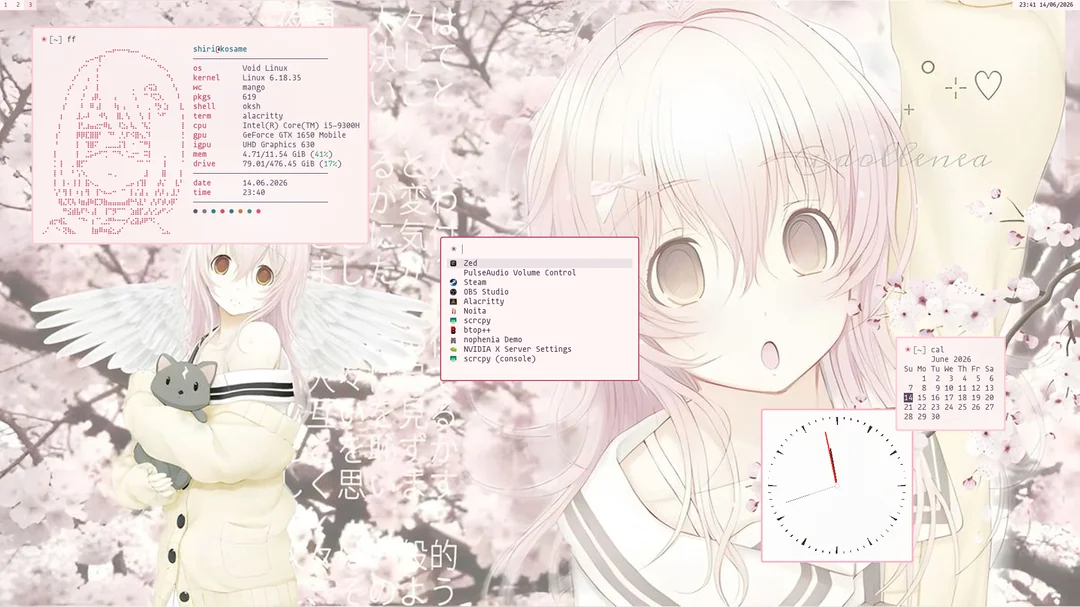1080x607 pixels.
Task: Click the green color dot in fastfetch
Action: [249, 212]
